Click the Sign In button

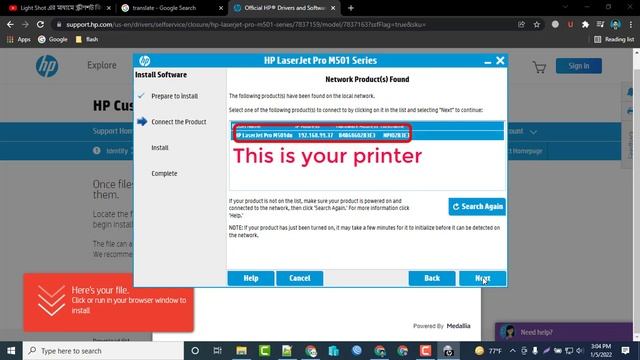point(578,66)
